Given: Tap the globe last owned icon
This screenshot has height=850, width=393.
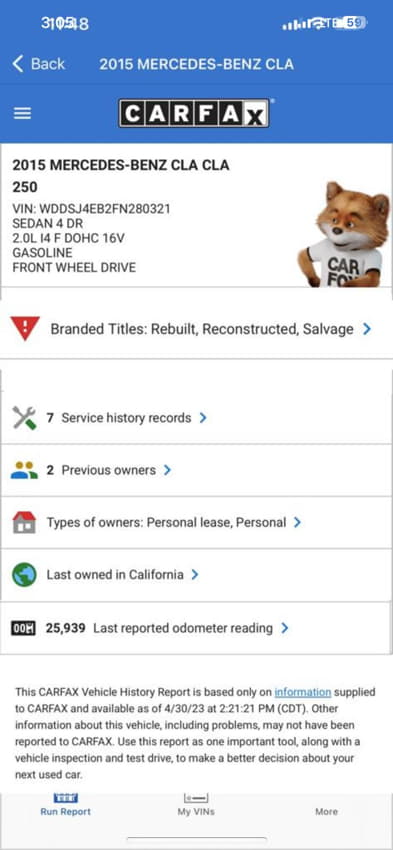Looking at the screenshot, I should click(x=24, y=575).
